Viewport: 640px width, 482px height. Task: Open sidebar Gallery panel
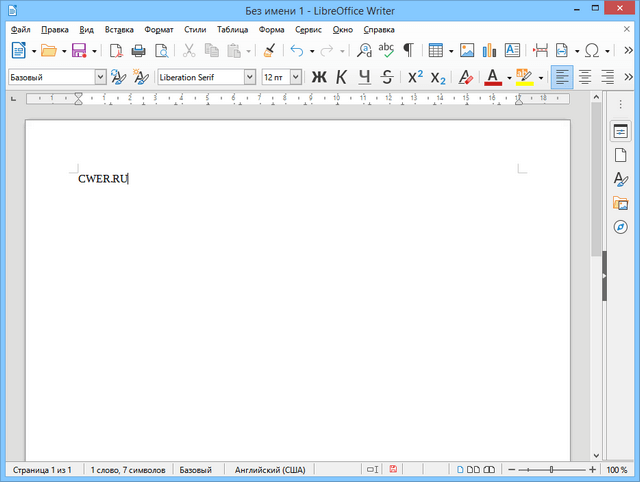click(x=620, y=203)
